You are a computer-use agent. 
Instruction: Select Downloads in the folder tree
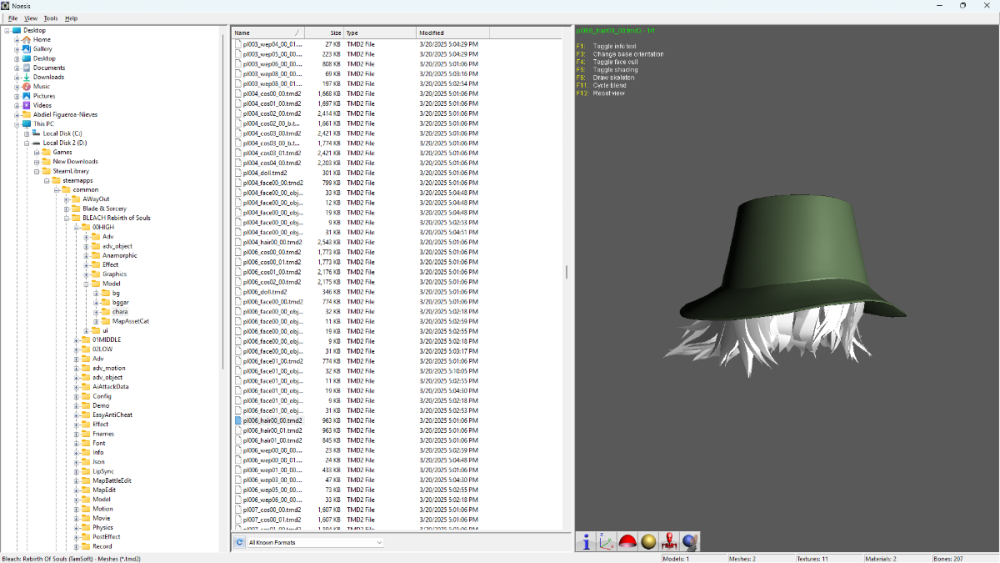48,77
